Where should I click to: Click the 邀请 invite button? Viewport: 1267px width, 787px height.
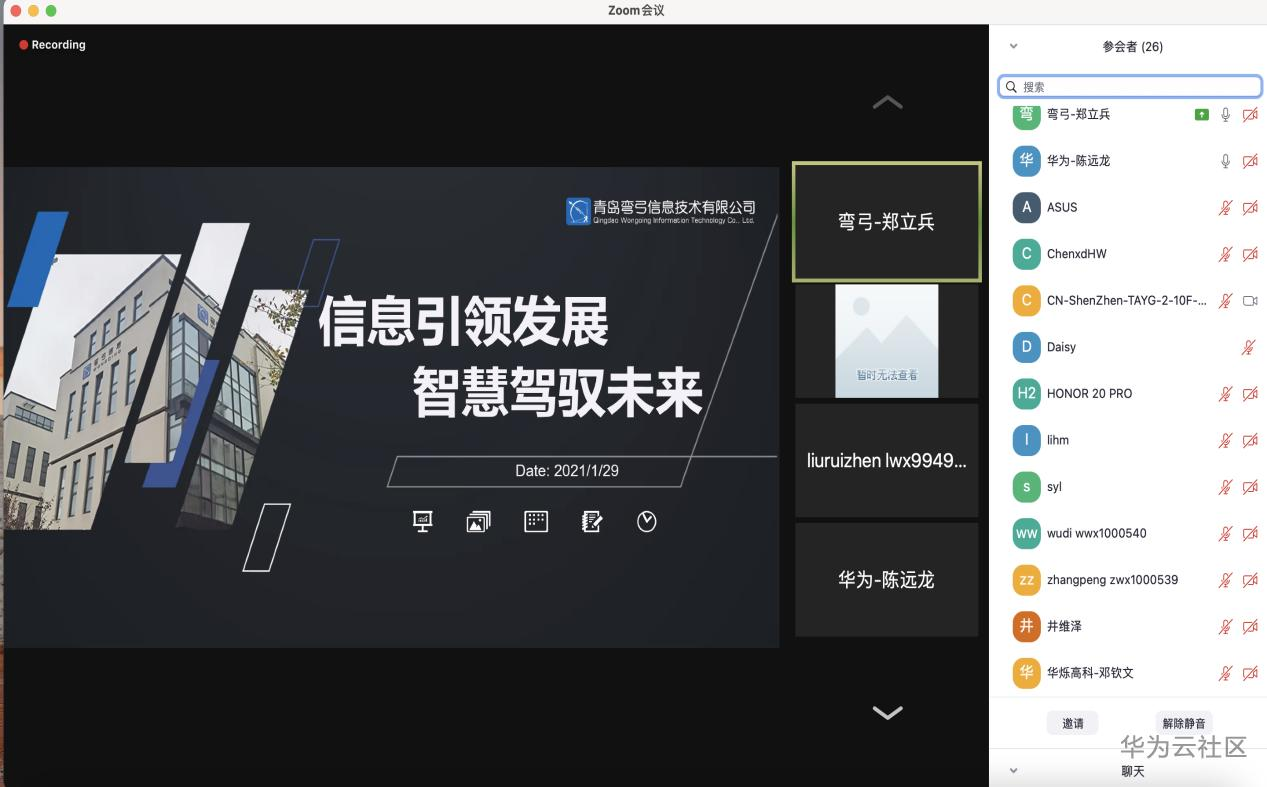tap(1073, 723)
